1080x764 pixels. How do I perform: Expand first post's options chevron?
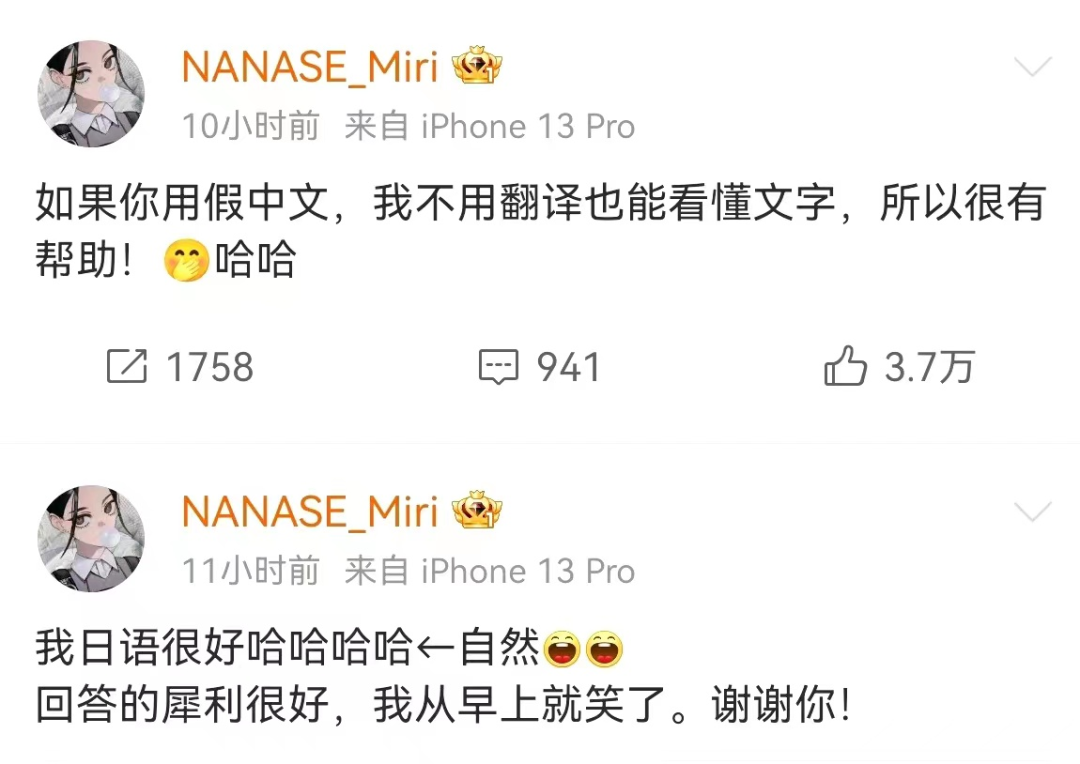click(x=1033, y=67)
